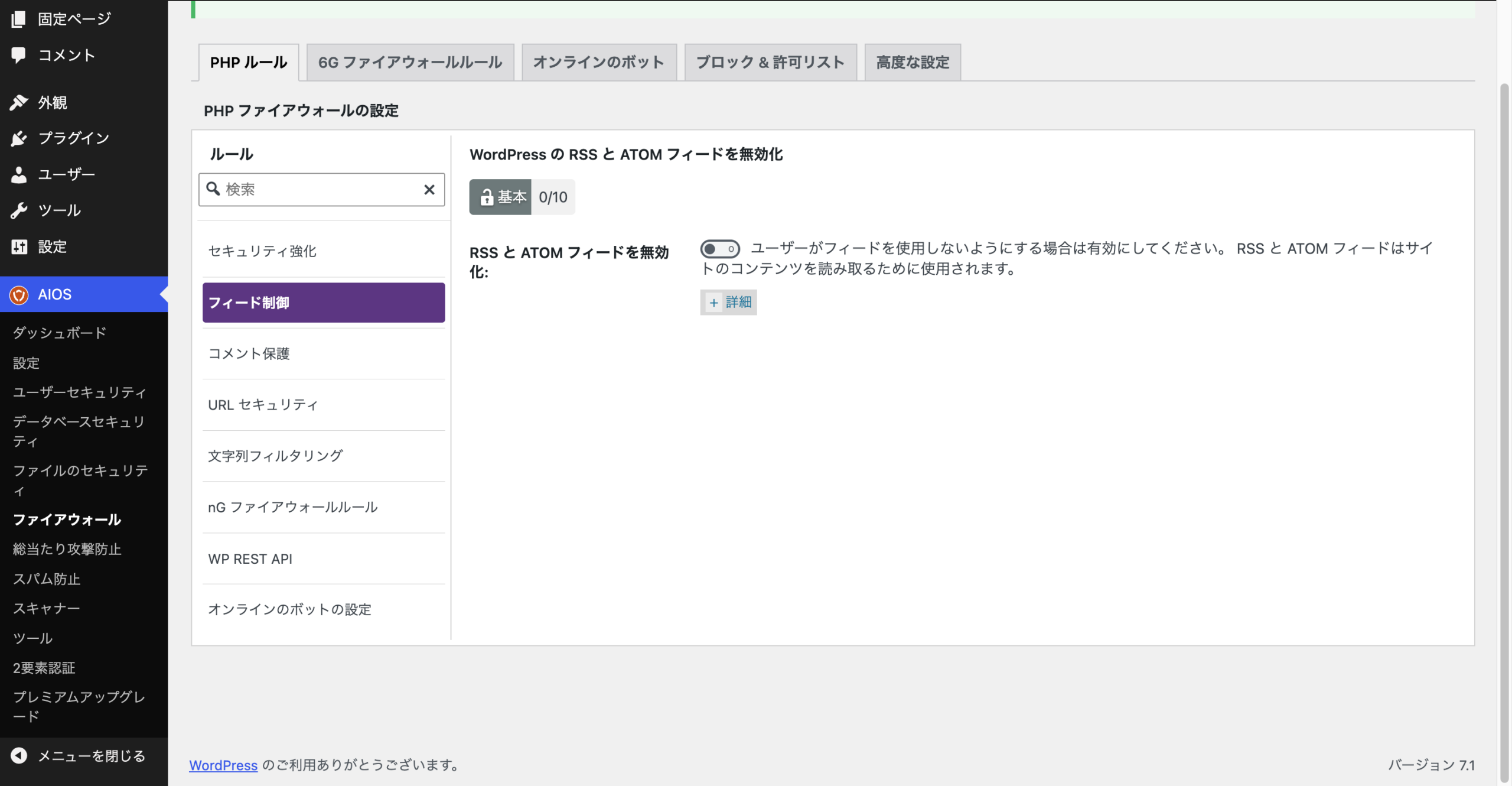Open 総当たり攻撃防止 submenu item

[x=67, y=549]
